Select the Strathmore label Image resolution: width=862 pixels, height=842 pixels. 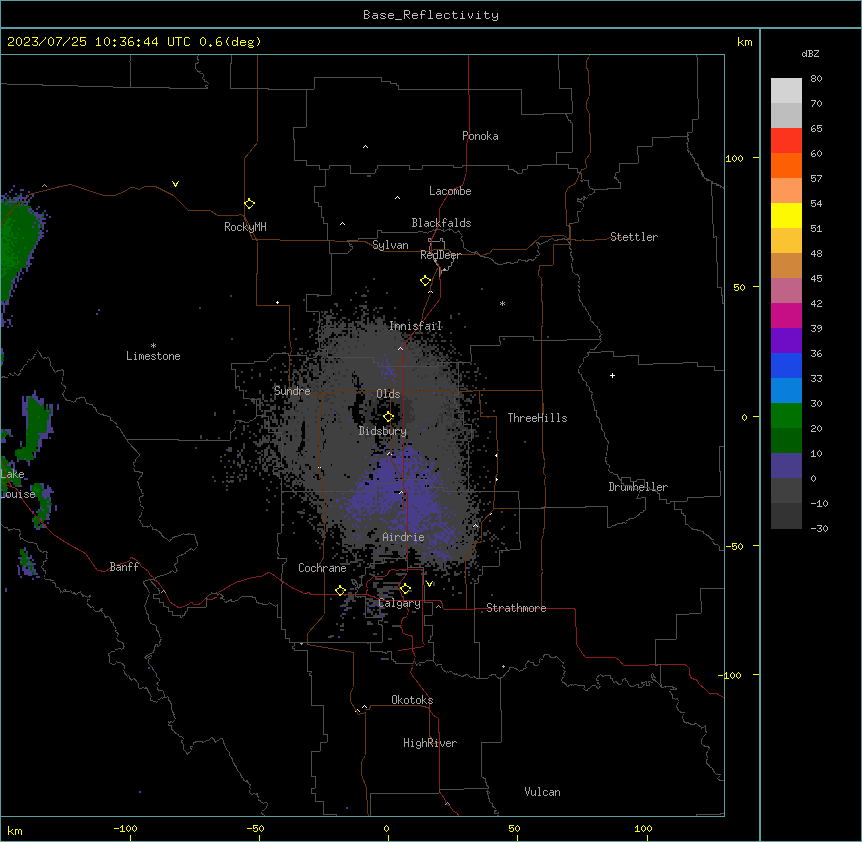[516, 608]
